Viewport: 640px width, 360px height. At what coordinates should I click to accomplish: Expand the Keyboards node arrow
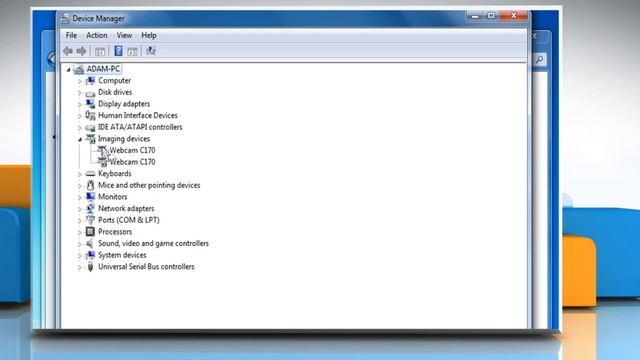(x=80, y=174)
